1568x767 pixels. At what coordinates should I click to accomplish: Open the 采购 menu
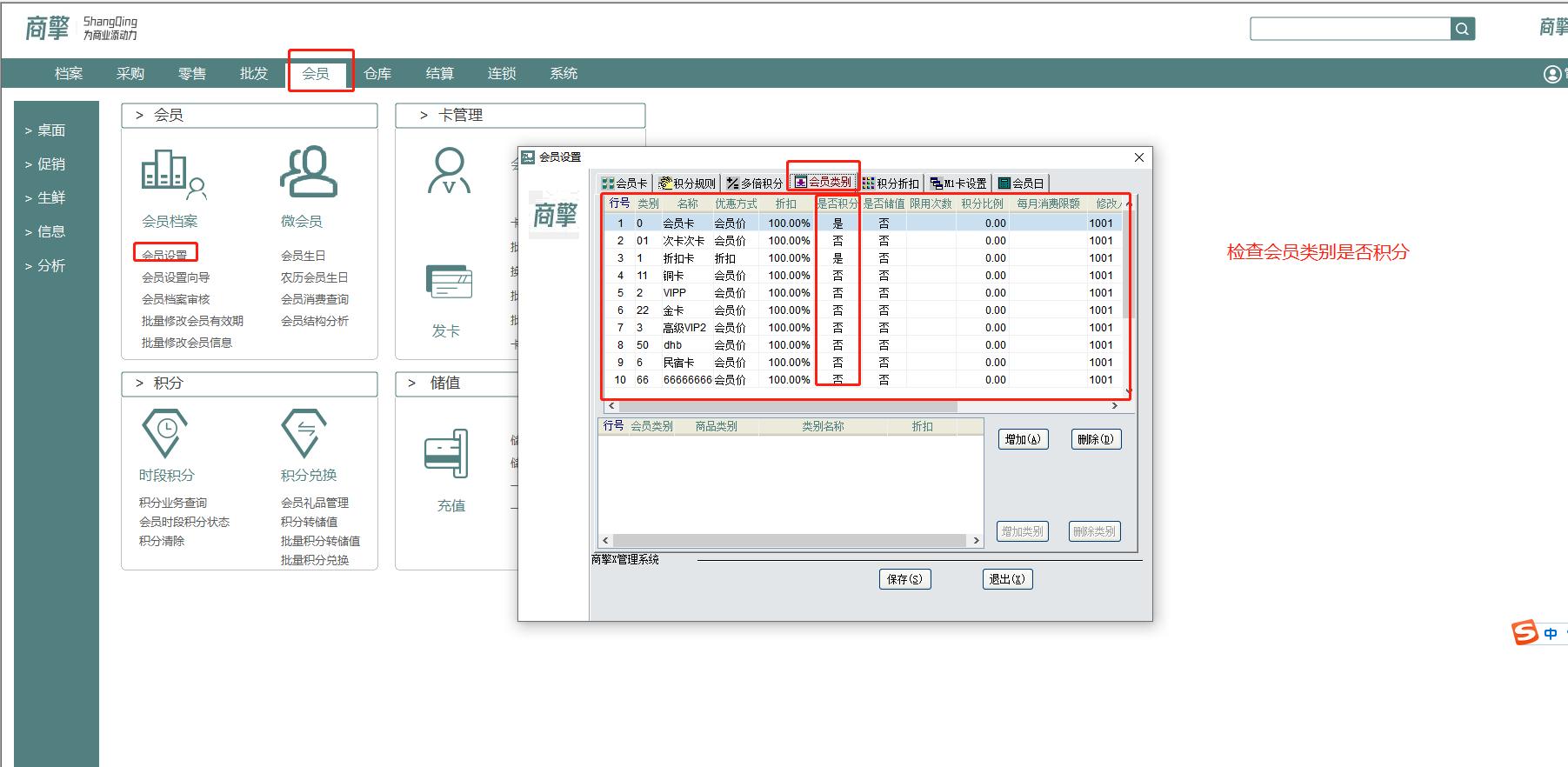130,74
